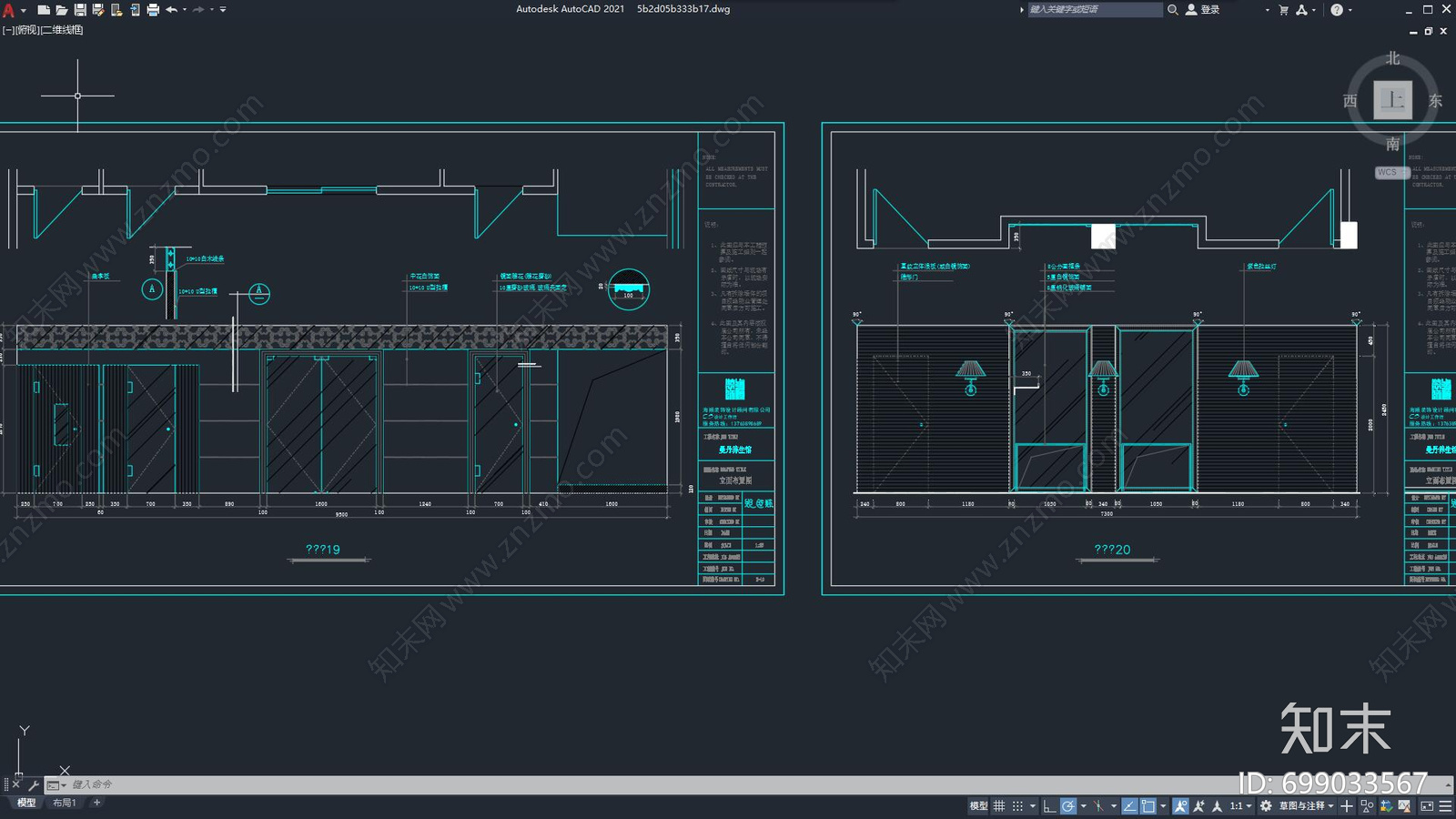
Task: Open the Help question mark icon
Action: [x=1336, y=10]
